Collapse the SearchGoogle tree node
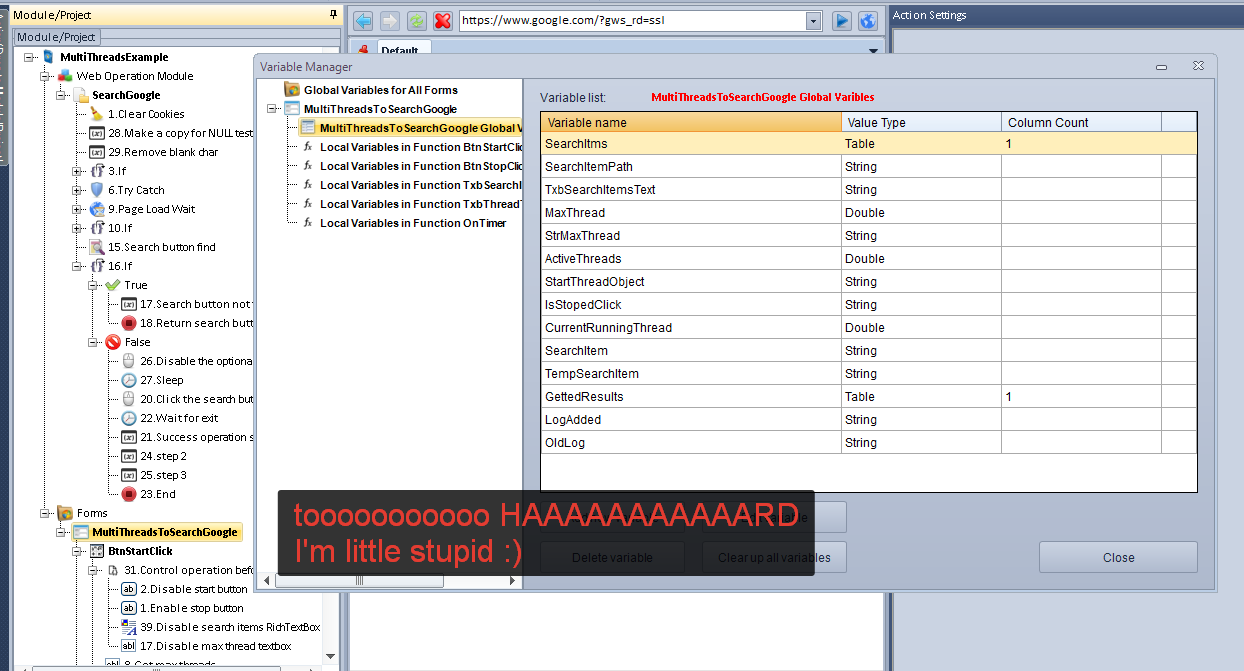The image size is (1244, 671). (62, 95)
